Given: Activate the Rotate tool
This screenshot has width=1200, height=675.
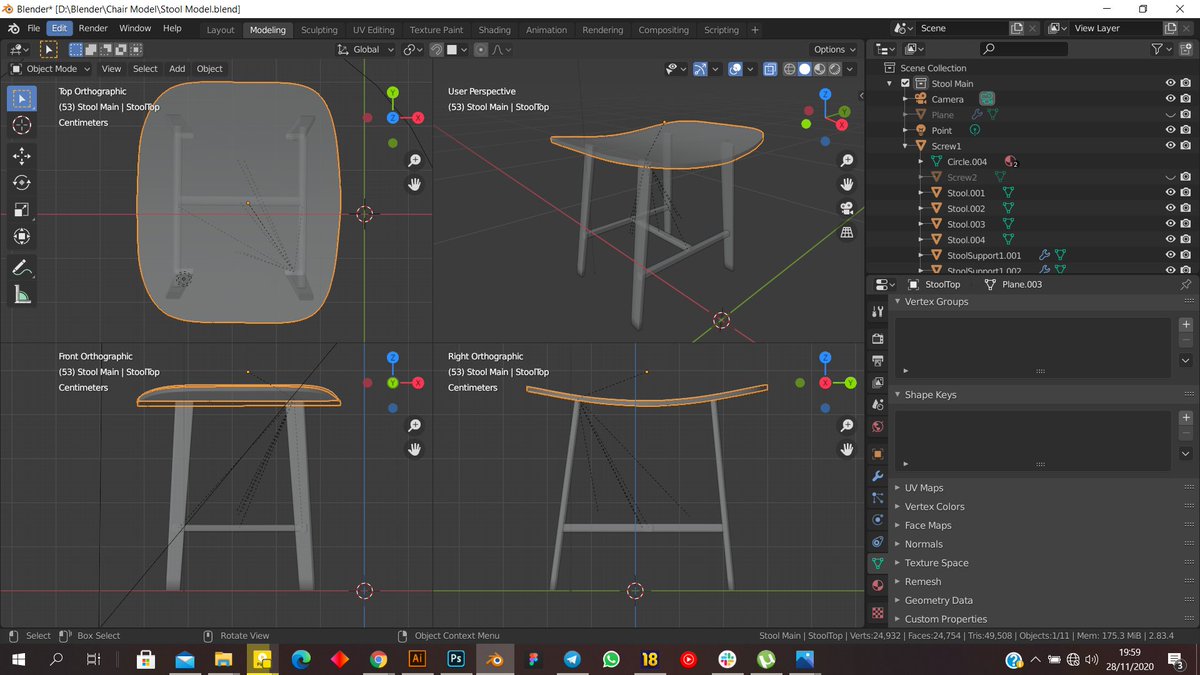Looking at the screenshot, I should tap(22, 184).
